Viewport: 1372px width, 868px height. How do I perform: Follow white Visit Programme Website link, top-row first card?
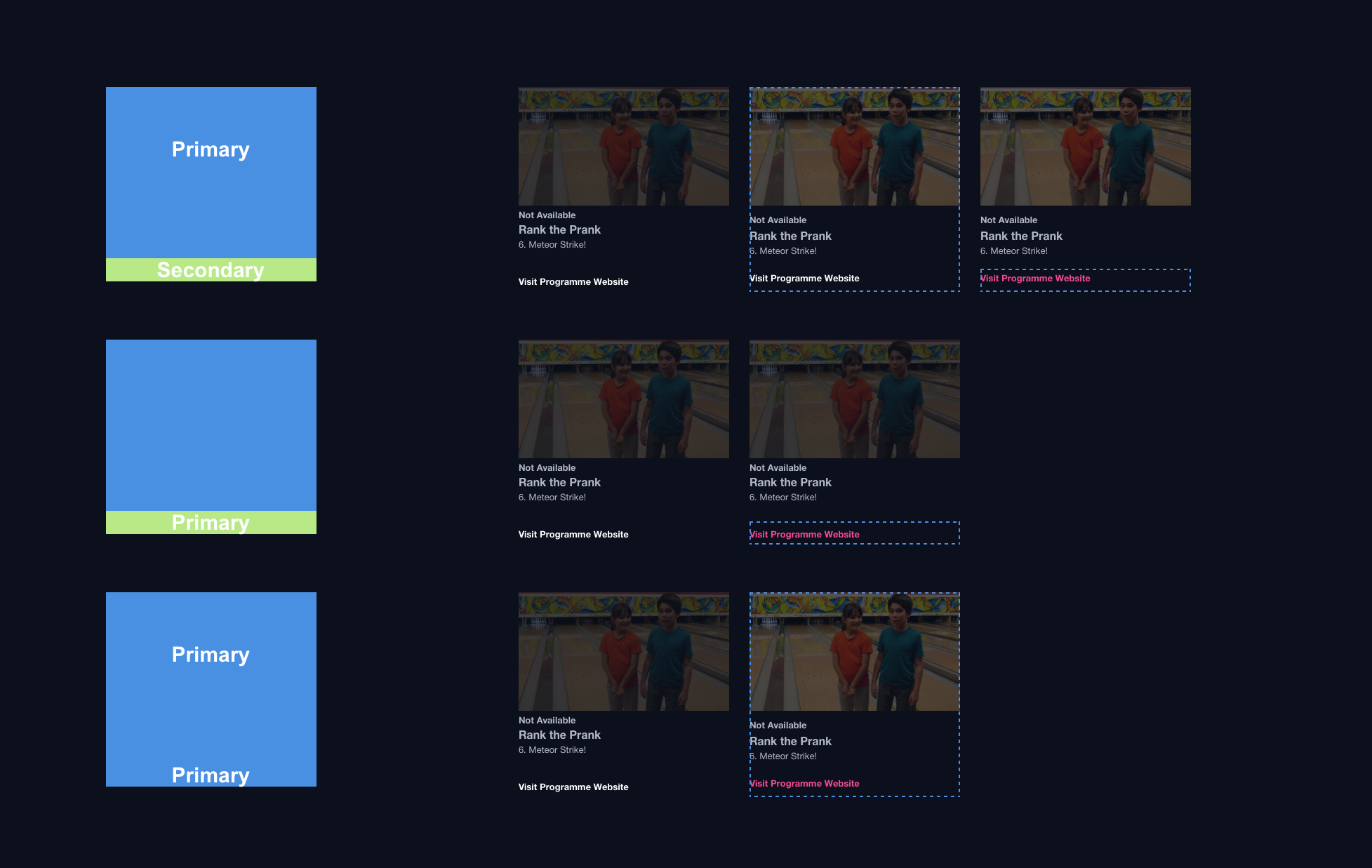click(x=573, y=282)
